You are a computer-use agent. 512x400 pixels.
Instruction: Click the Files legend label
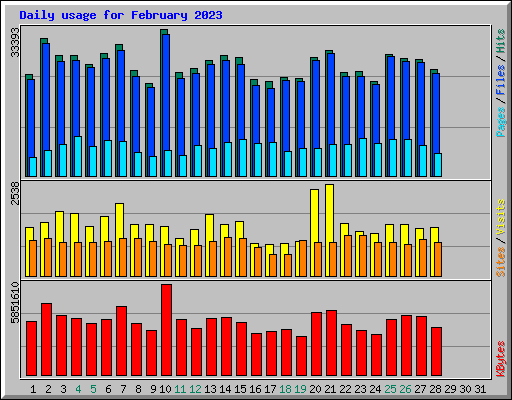coord(501,80)
